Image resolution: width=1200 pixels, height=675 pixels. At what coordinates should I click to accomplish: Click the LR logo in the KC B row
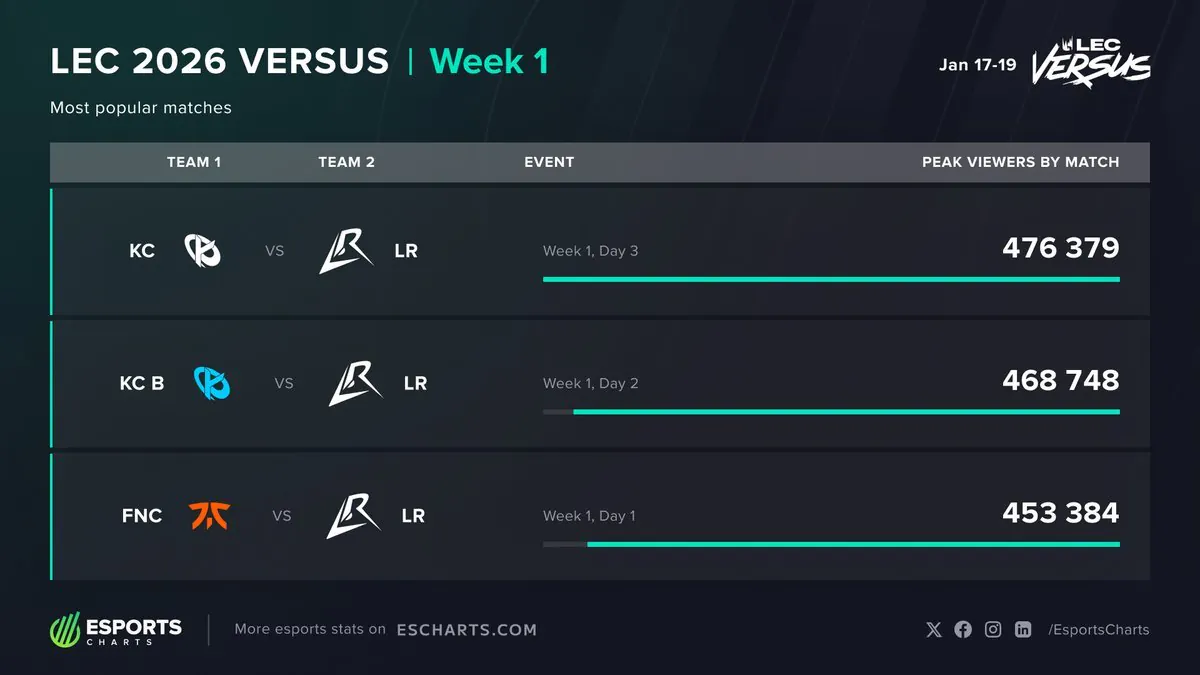356,383
